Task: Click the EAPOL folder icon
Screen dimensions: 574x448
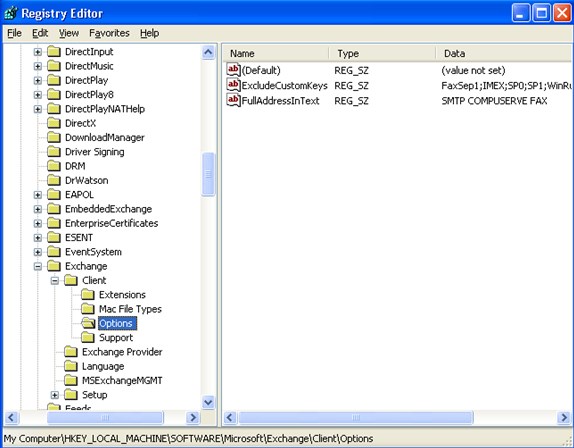Action: pyautogui.click(x=54, y=194)
